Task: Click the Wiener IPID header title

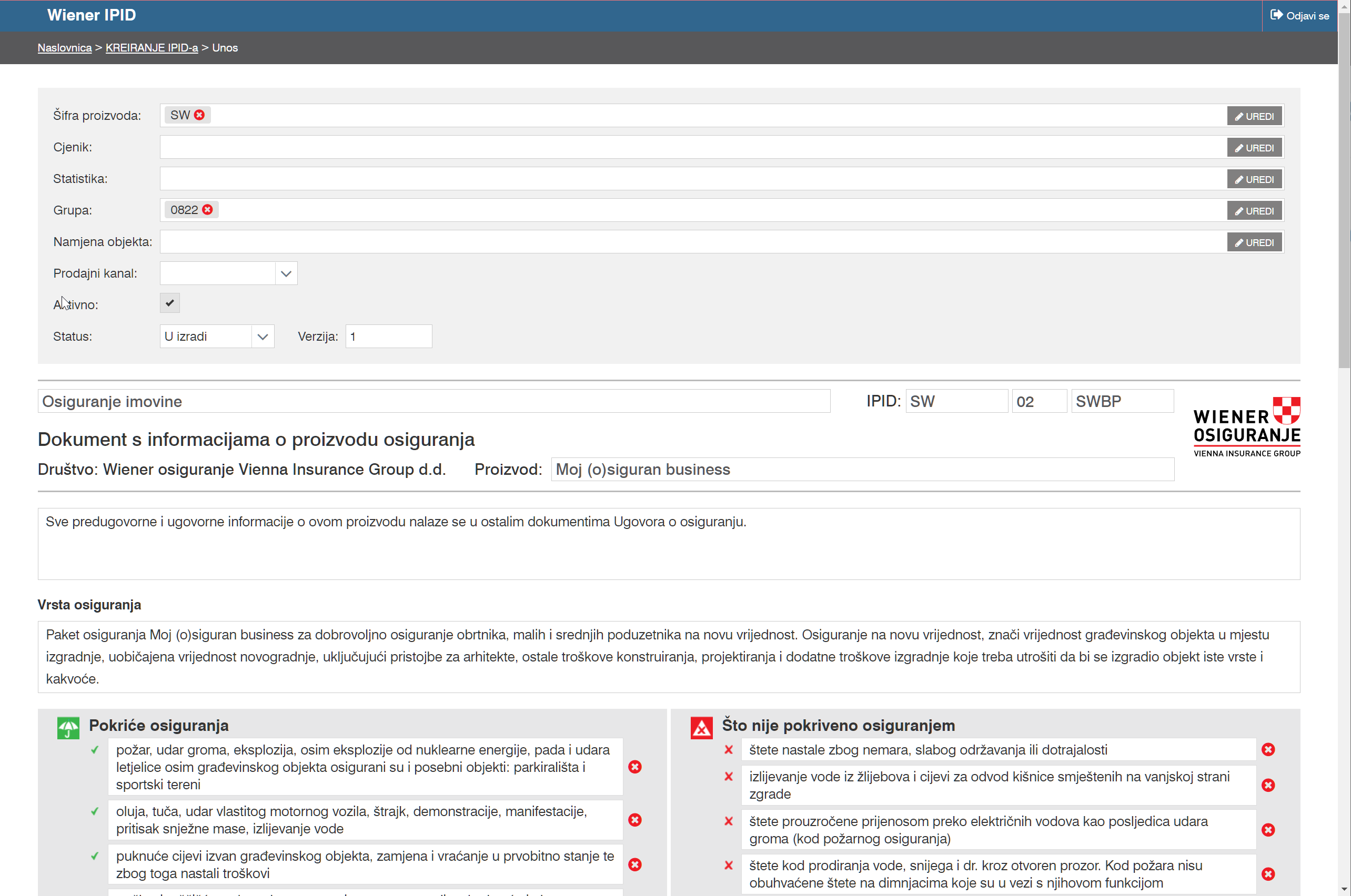Action: coord(92,15)
